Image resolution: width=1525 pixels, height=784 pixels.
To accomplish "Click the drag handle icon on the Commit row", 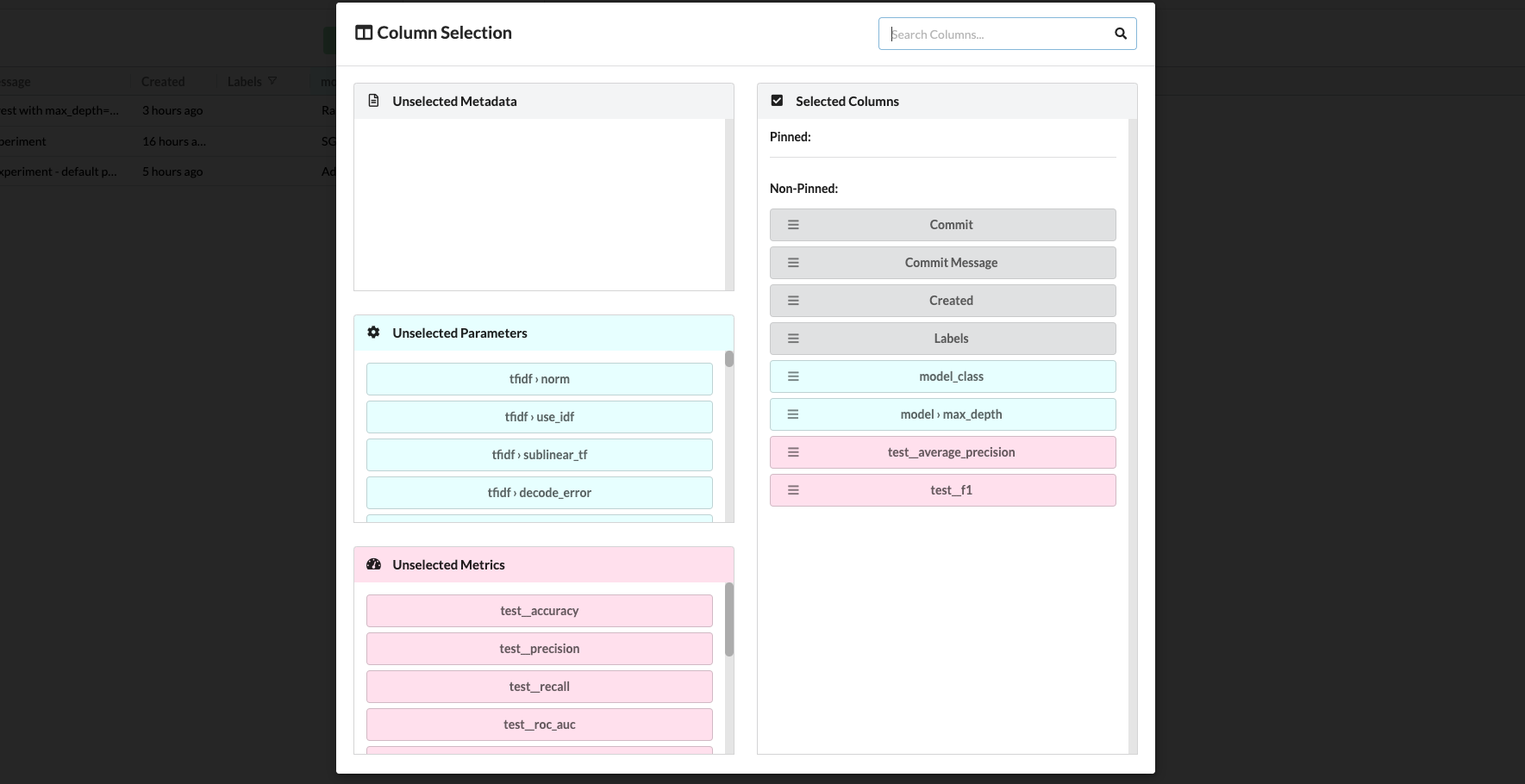I will [x=792, y=224].
